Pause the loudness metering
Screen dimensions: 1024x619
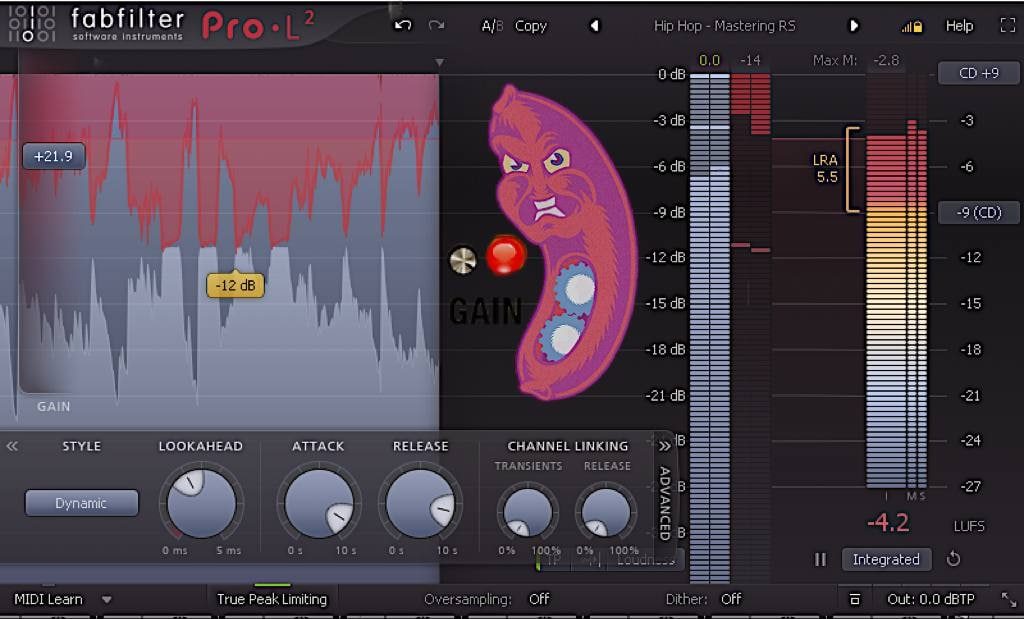tap(820, 560)
